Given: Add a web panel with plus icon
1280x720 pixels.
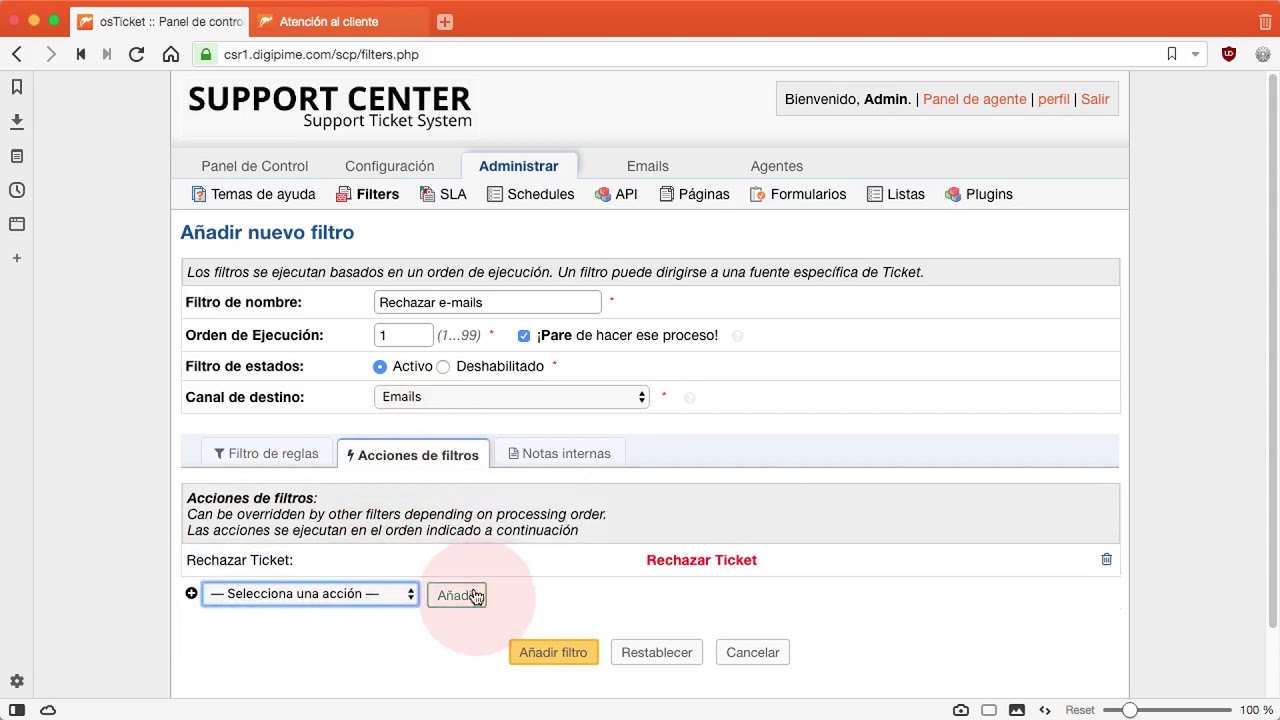Looking at the screenshot, I should tap(17, 258).
